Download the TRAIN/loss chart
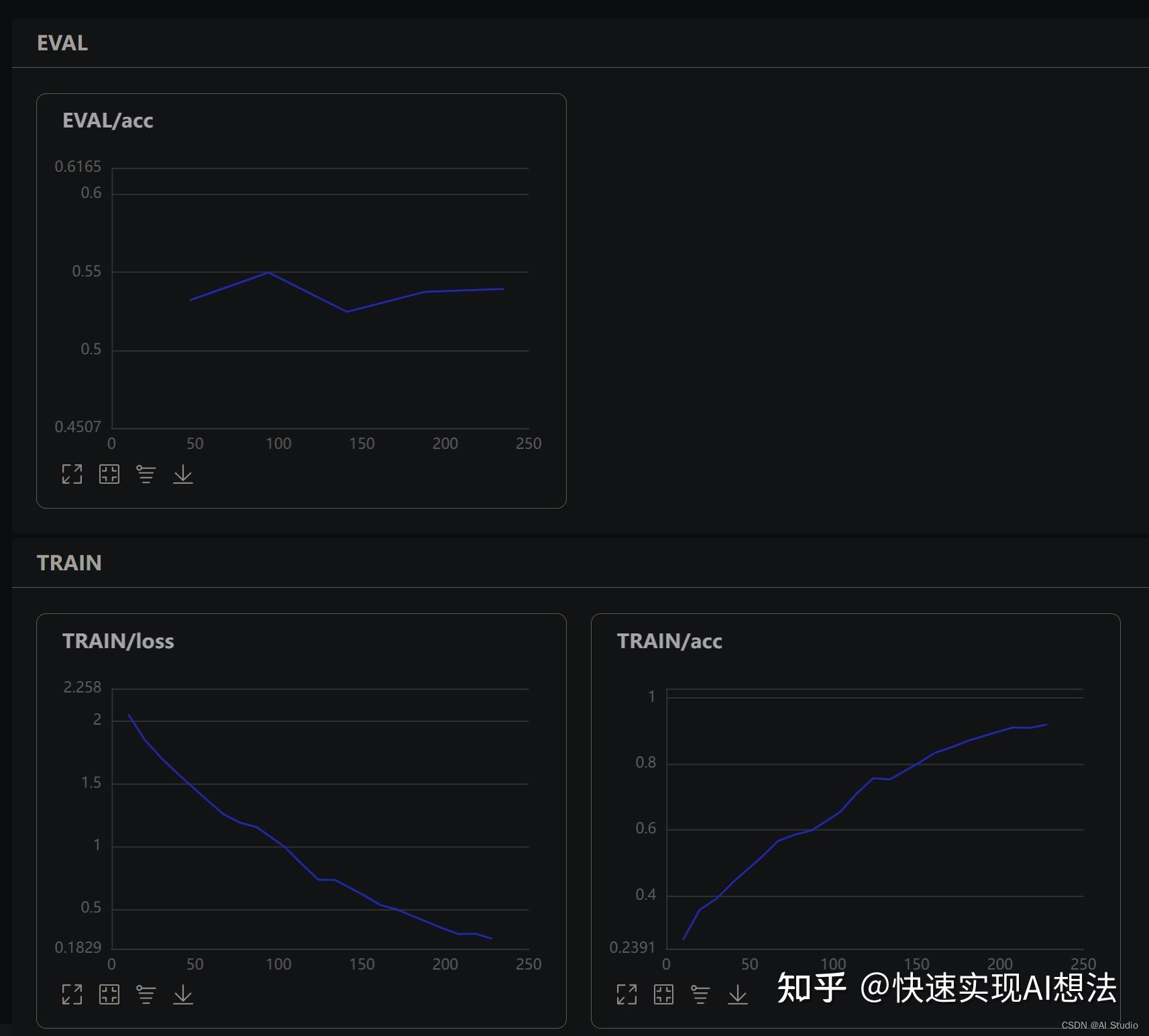 [x=183, y=994]
